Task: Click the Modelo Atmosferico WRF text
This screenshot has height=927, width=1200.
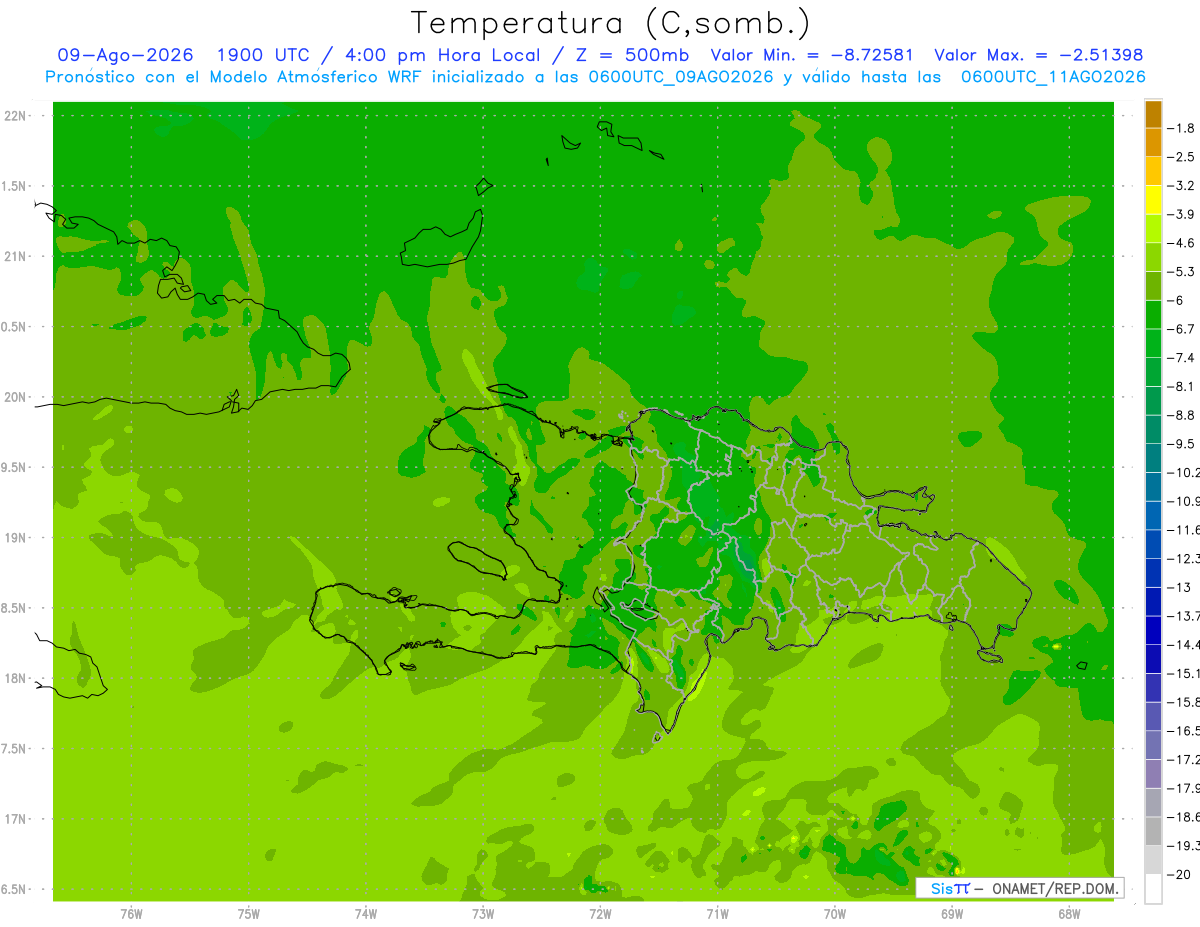Action: [315, 77]
